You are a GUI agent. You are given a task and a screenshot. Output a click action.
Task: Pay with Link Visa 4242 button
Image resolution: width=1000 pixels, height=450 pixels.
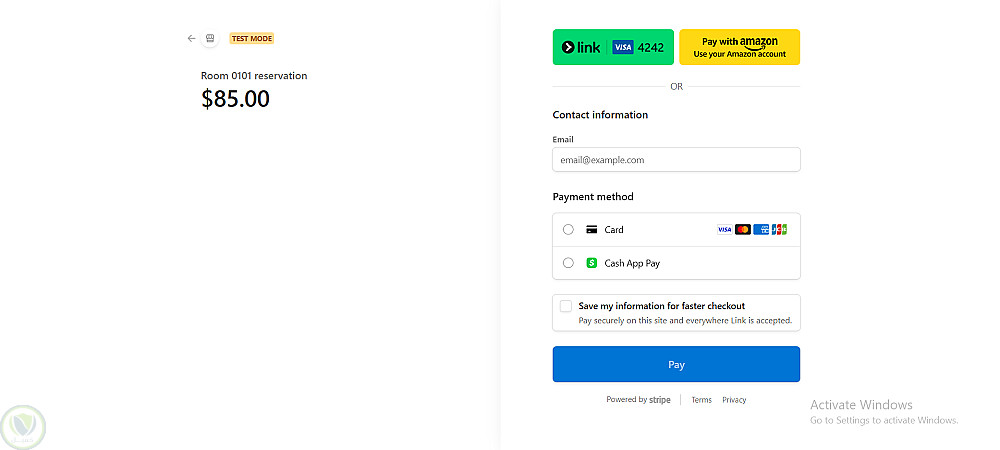613,47
